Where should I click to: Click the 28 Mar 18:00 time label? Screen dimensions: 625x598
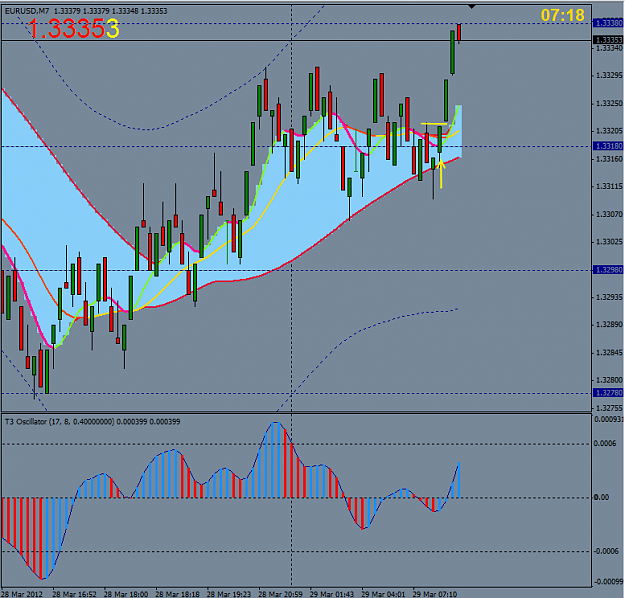[x=126, y=594]
